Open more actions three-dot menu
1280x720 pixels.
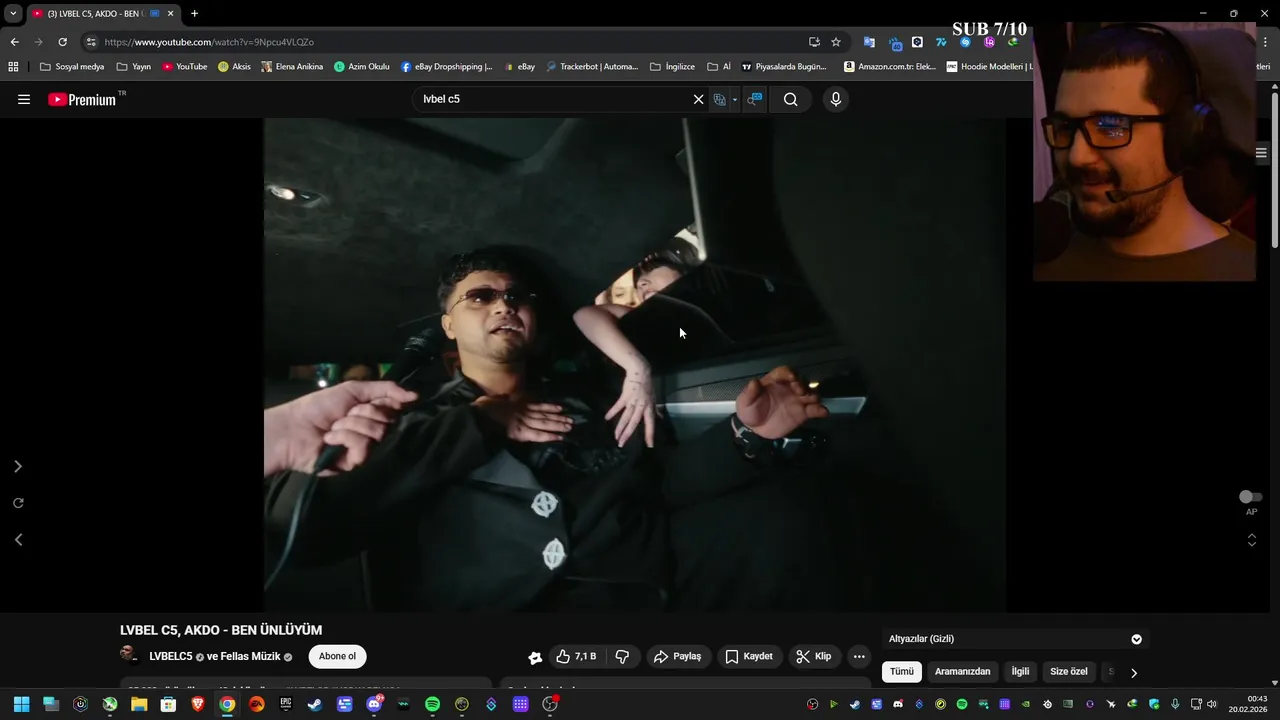(x=859, y=657)
